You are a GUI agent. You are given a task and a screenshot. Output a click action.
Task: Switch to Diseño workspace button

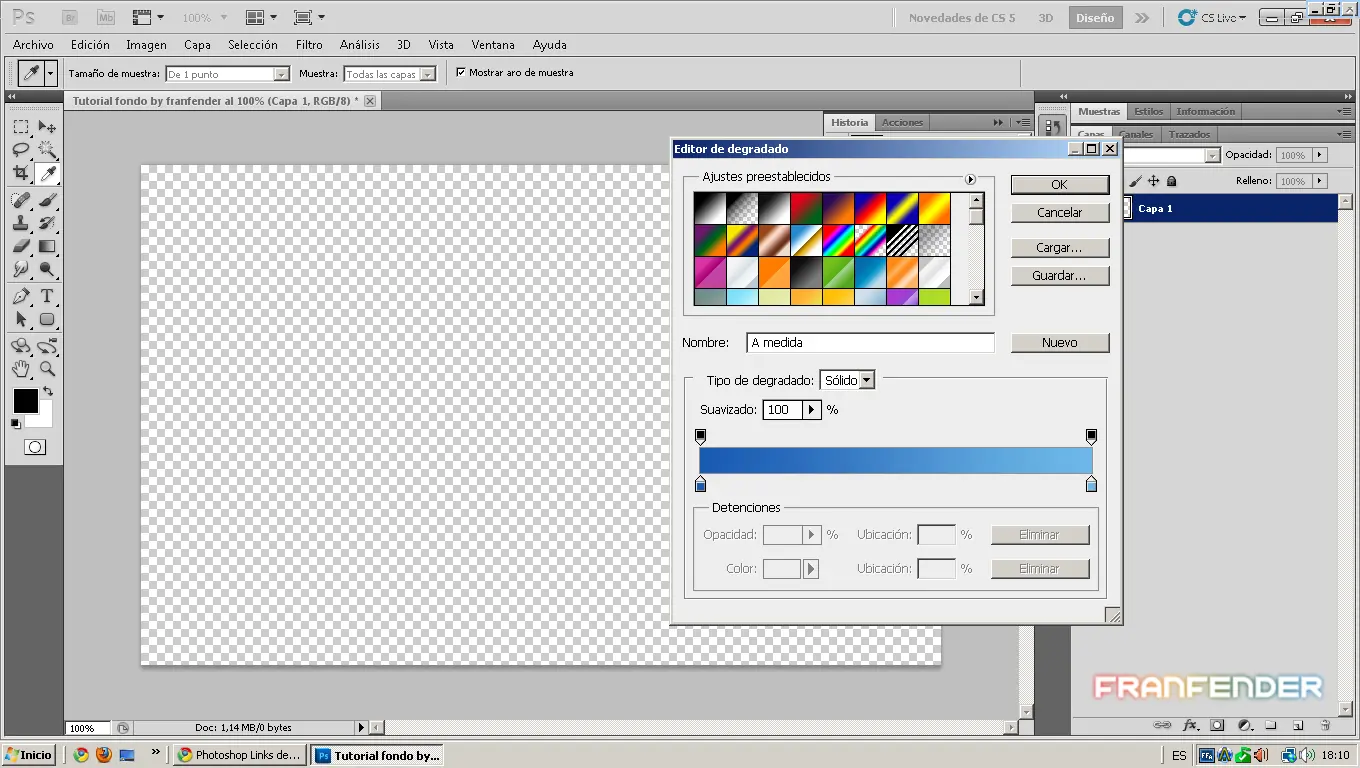pyautogui.click(x=1095, y=18)
